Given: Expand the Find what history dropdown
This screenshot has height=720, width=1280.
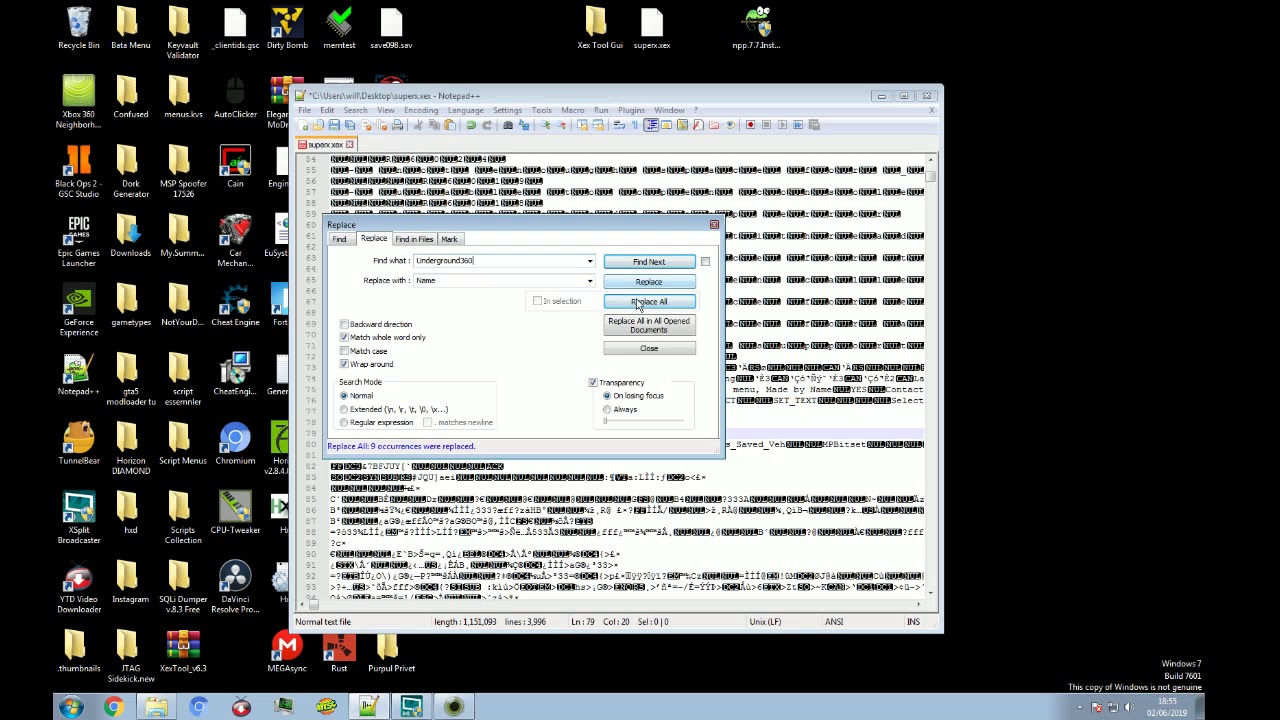Looking at the screenshot, I should [x=590, y=261].
